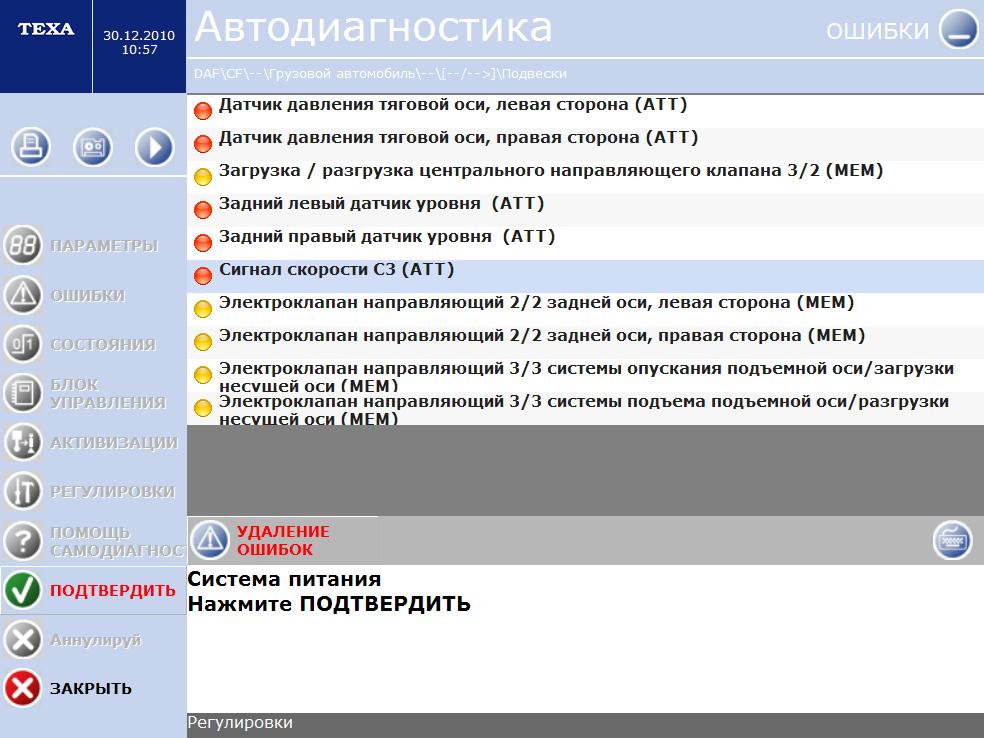Click the УДАЛЕНИЕ ОШИБОК warning icon
This screenshot has height=738, width=984.
(x=210, y=540)
